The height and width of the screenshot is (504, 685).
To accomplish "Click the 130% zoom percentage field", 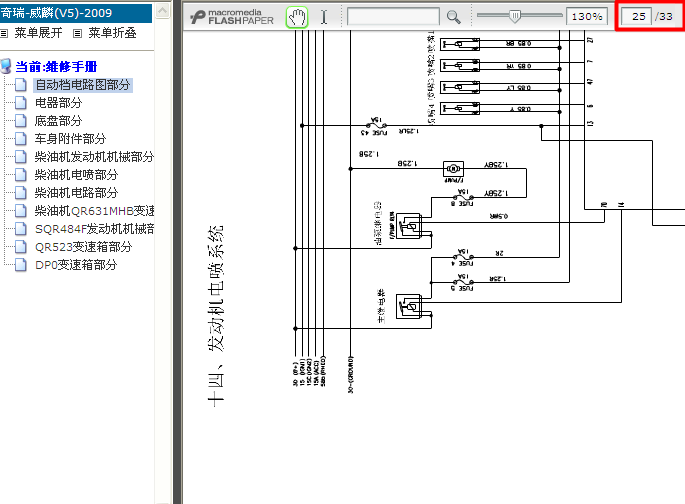I will click(586, 17).
